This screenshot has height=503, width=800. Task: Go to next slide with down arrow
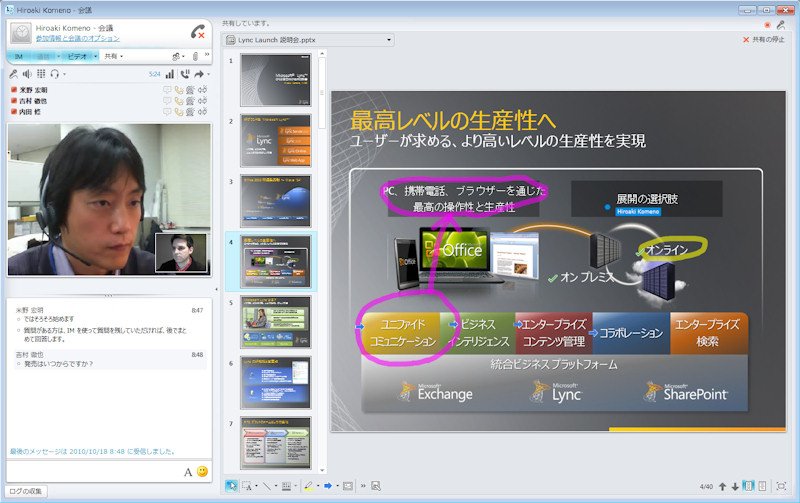[735, 487]
